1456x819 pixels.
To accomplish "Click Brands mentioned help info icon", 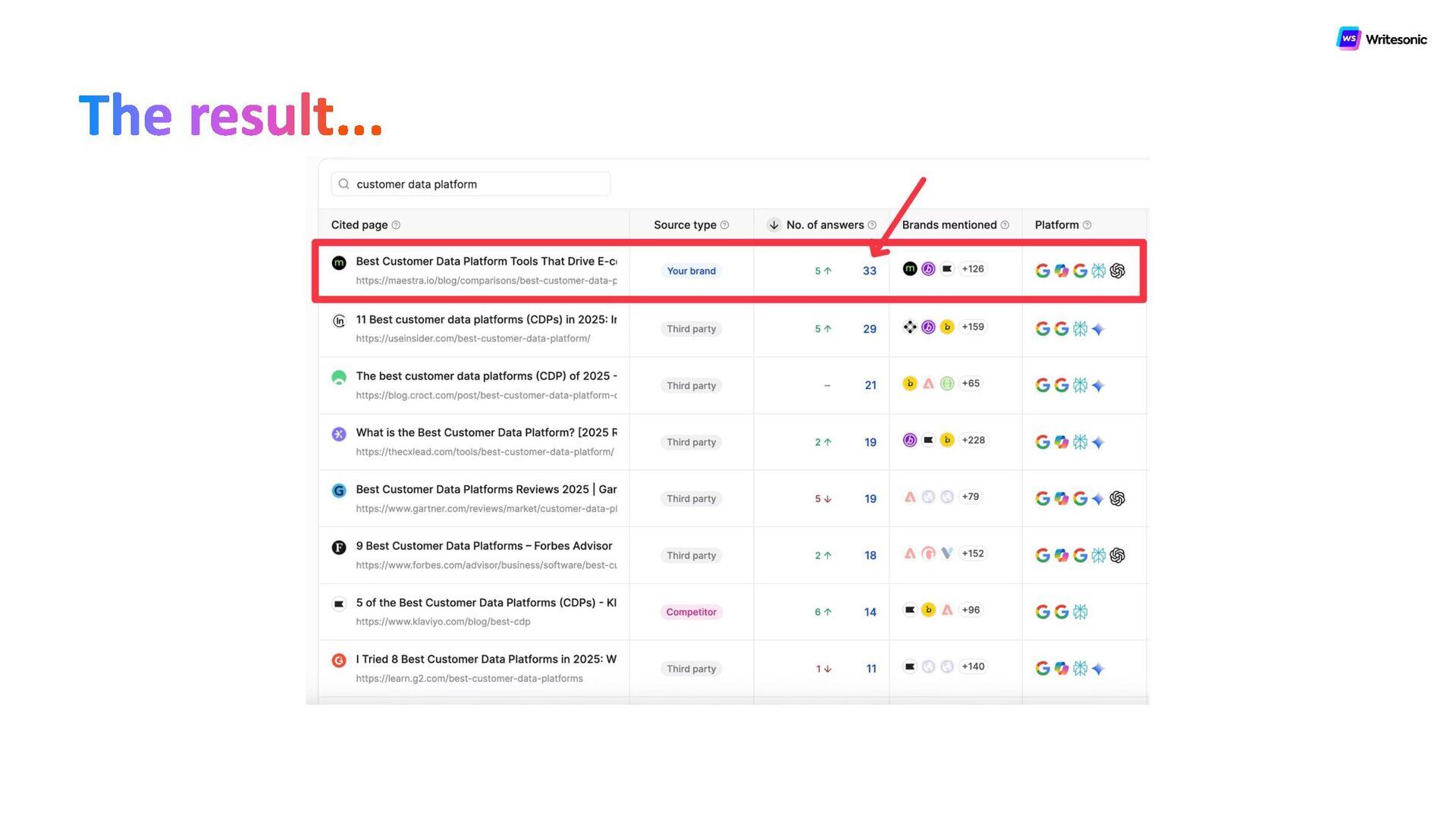I will [1005, 225].
